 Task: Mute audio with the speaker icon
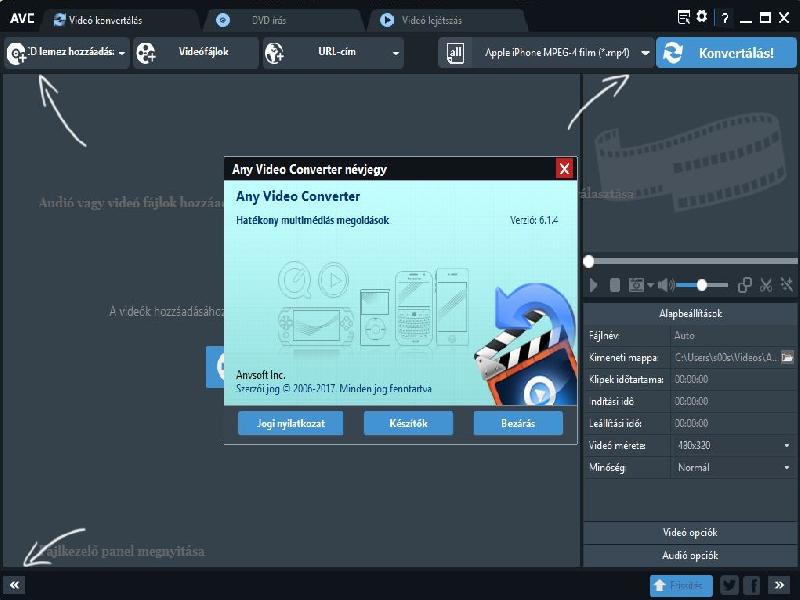[665, 285]
